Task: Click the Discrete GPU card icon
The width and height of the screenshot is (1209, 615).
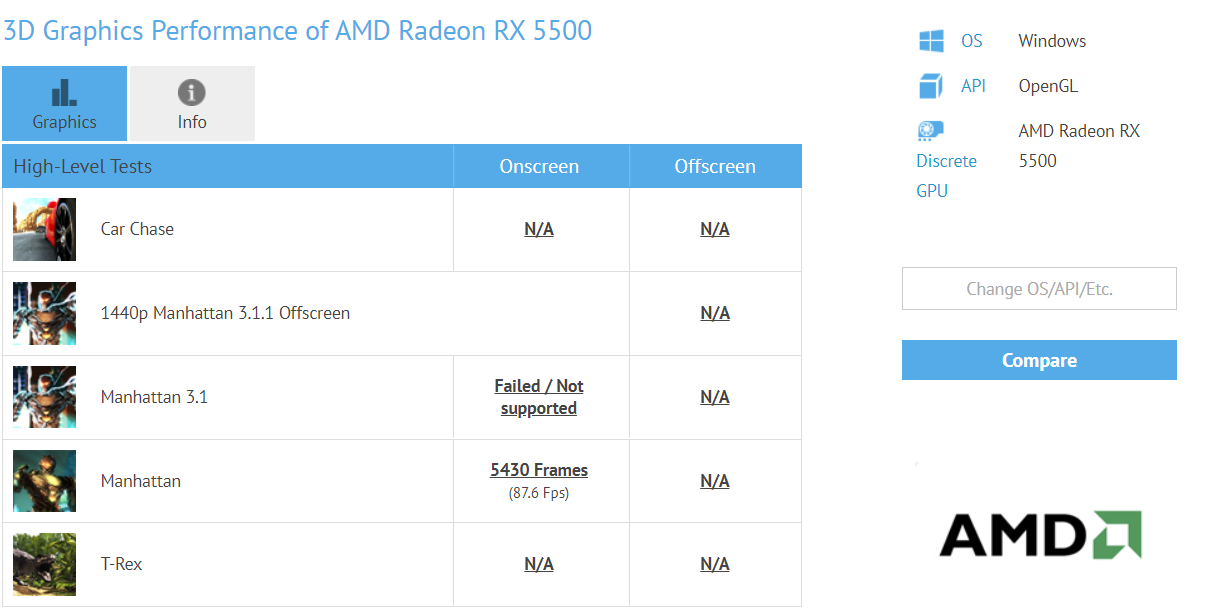Action: (931, 131)
